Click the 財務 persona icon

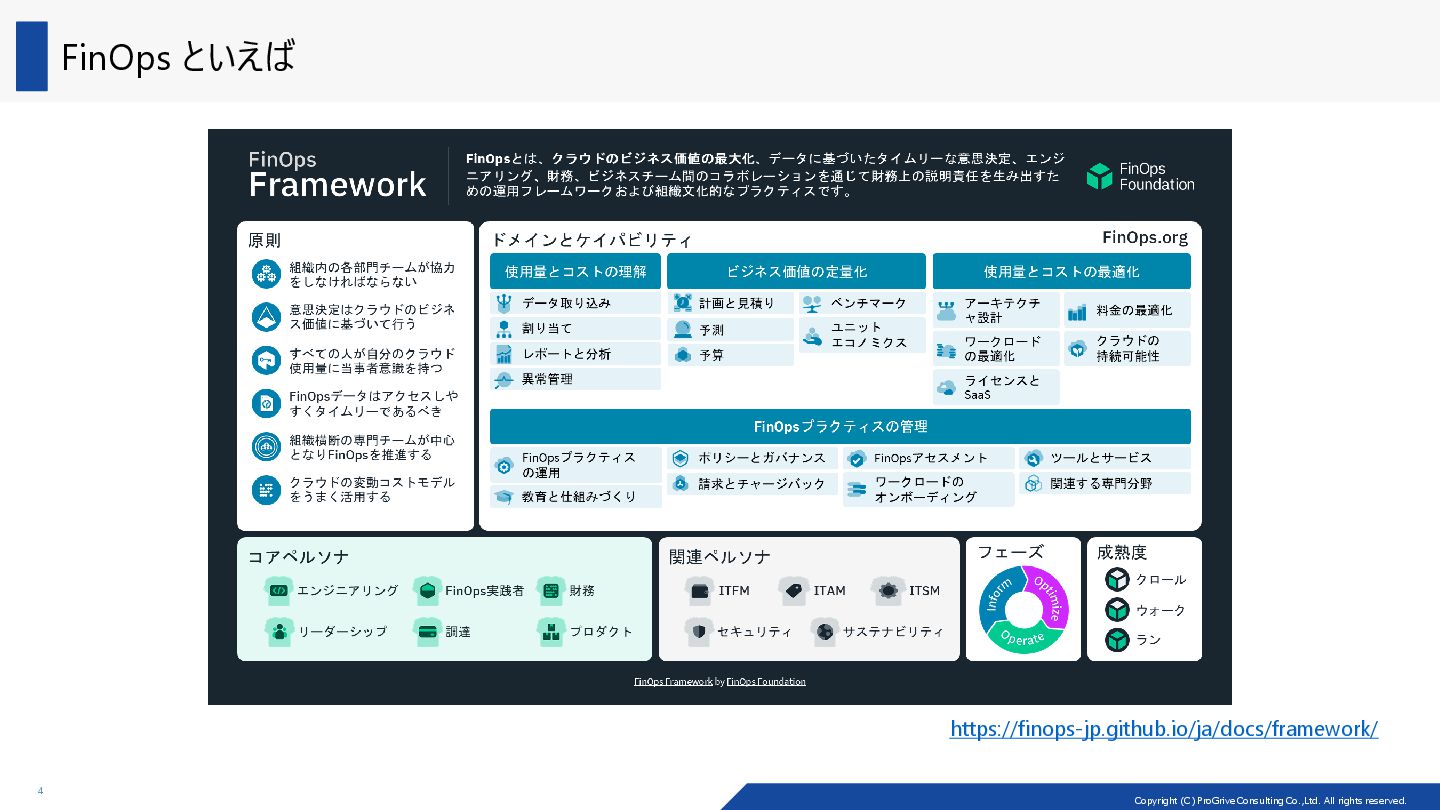(551, 591)
